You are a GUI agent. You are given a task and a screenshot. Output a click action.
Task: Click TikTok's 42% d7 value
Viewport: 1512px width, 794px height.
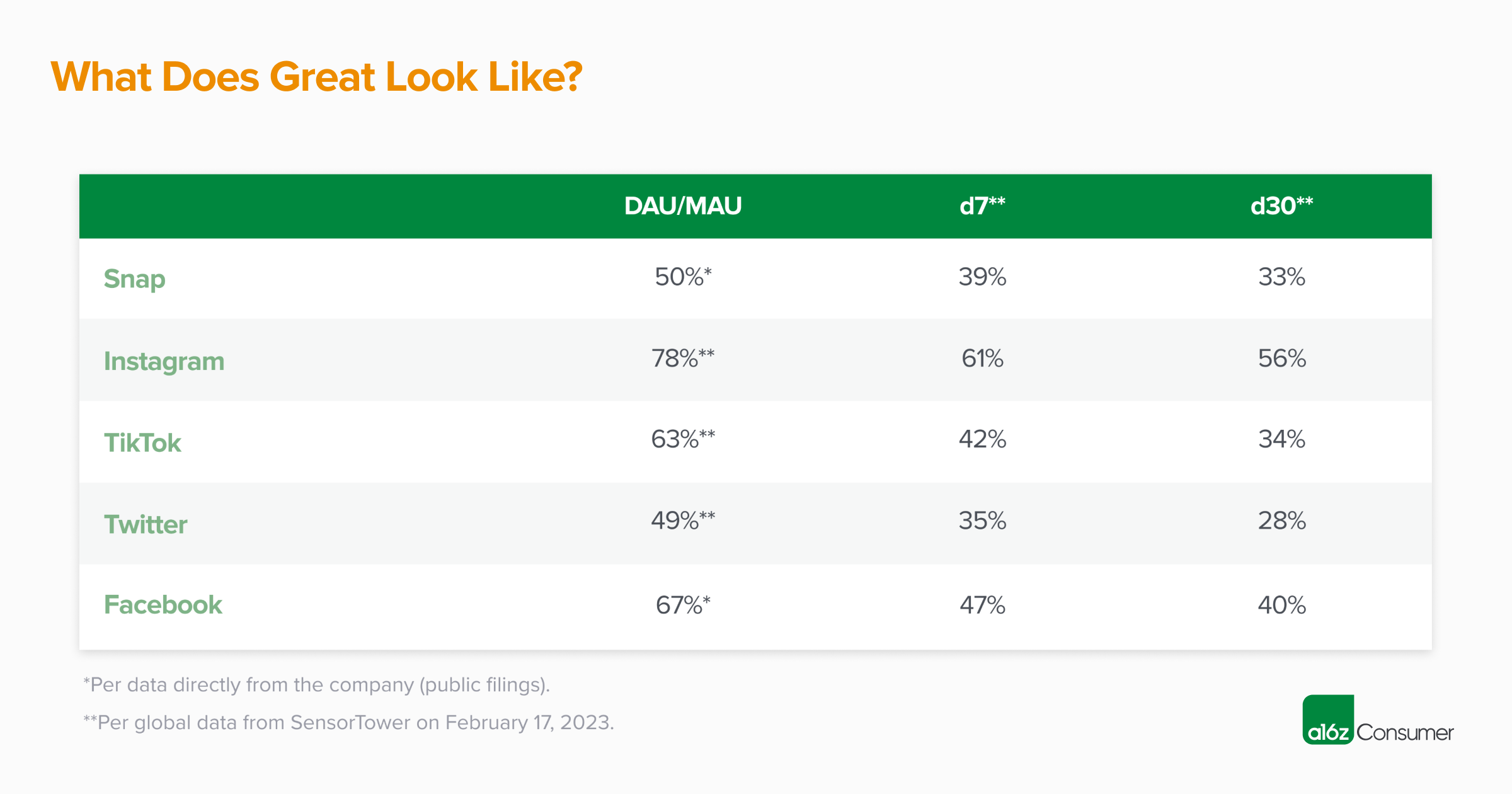click(982, 439)
